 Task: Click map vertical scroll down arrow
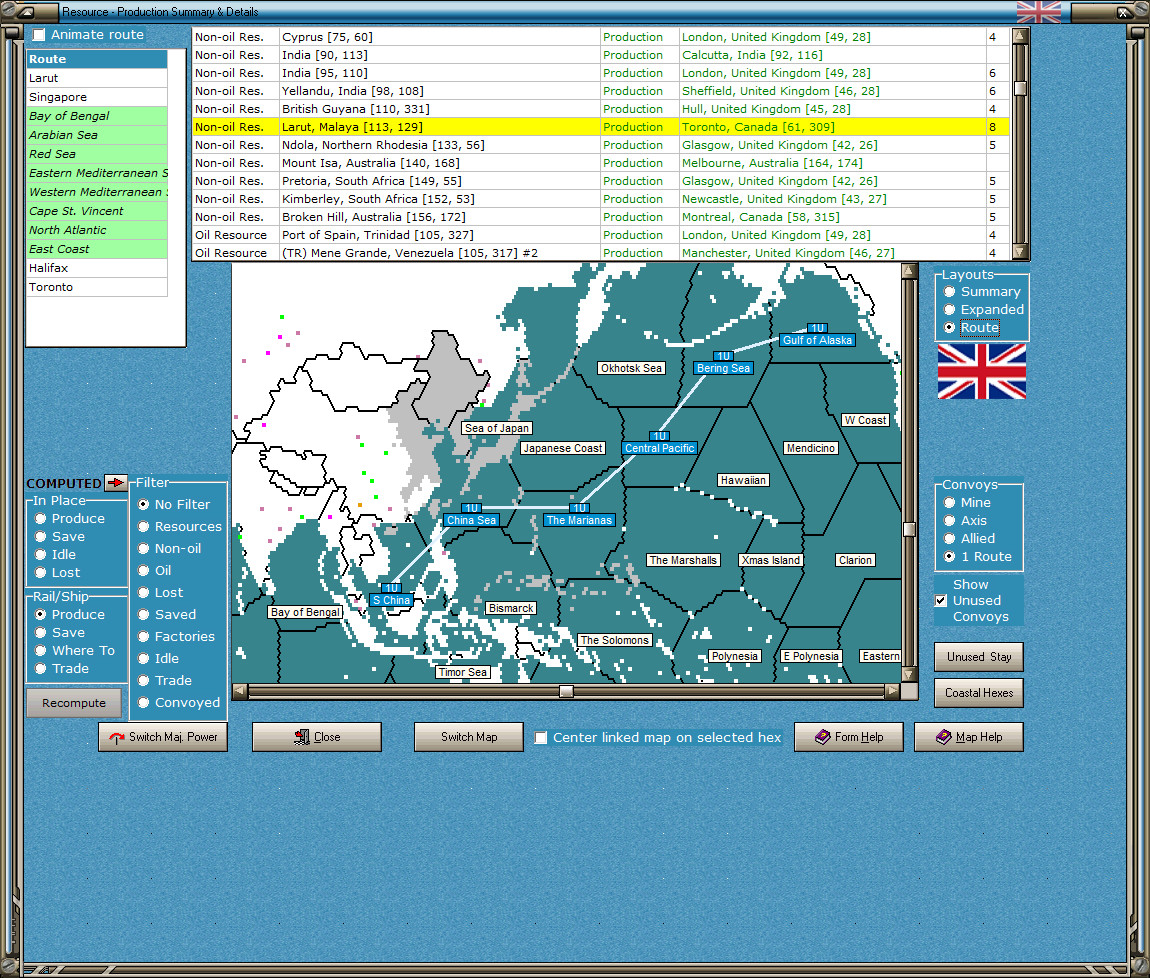tap(909, 674)
